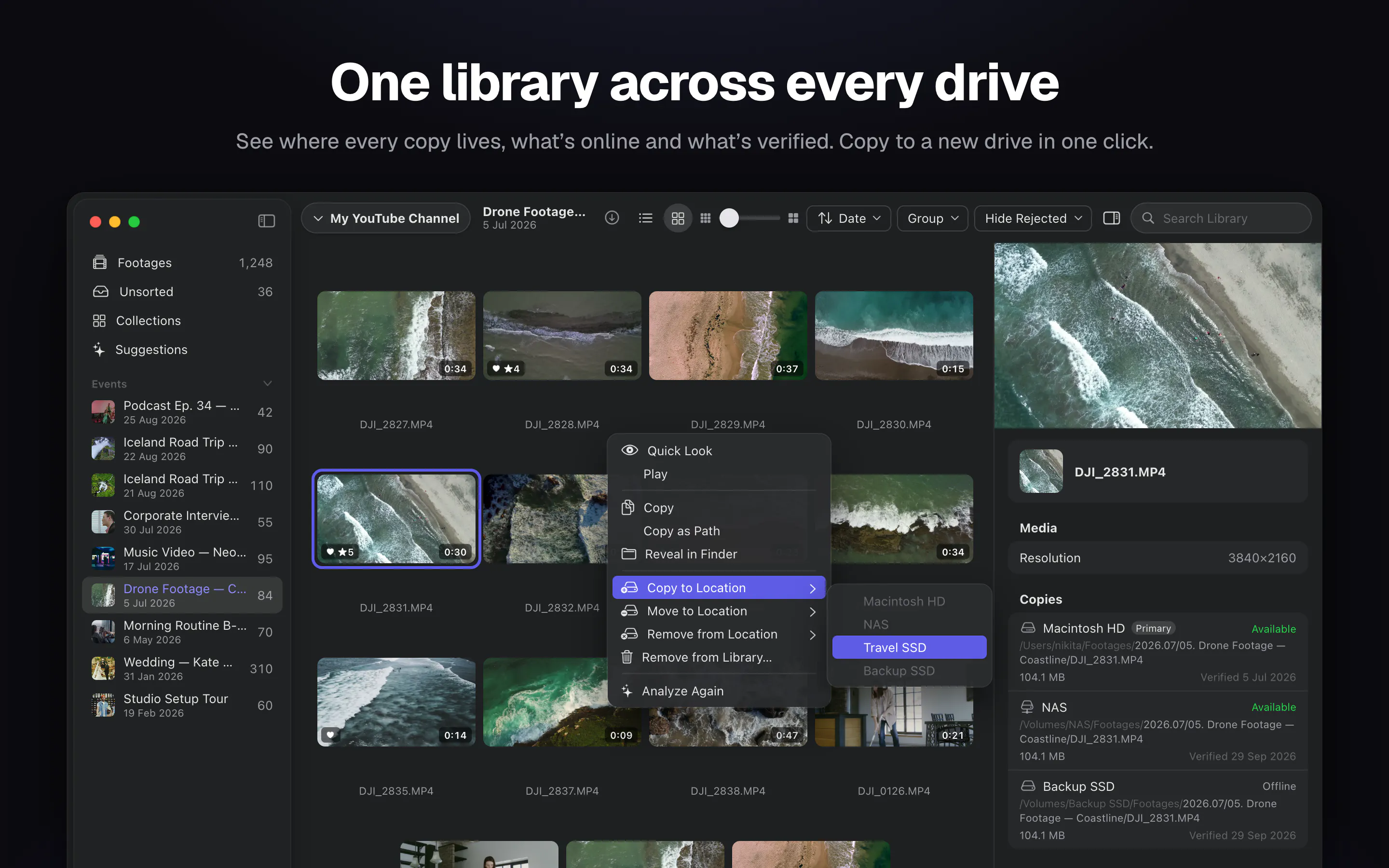This screenshot has width=1389, height=868.
Task: Click the Macintosh HD drive icon in Copies
Action: (x=1028, y=628)
